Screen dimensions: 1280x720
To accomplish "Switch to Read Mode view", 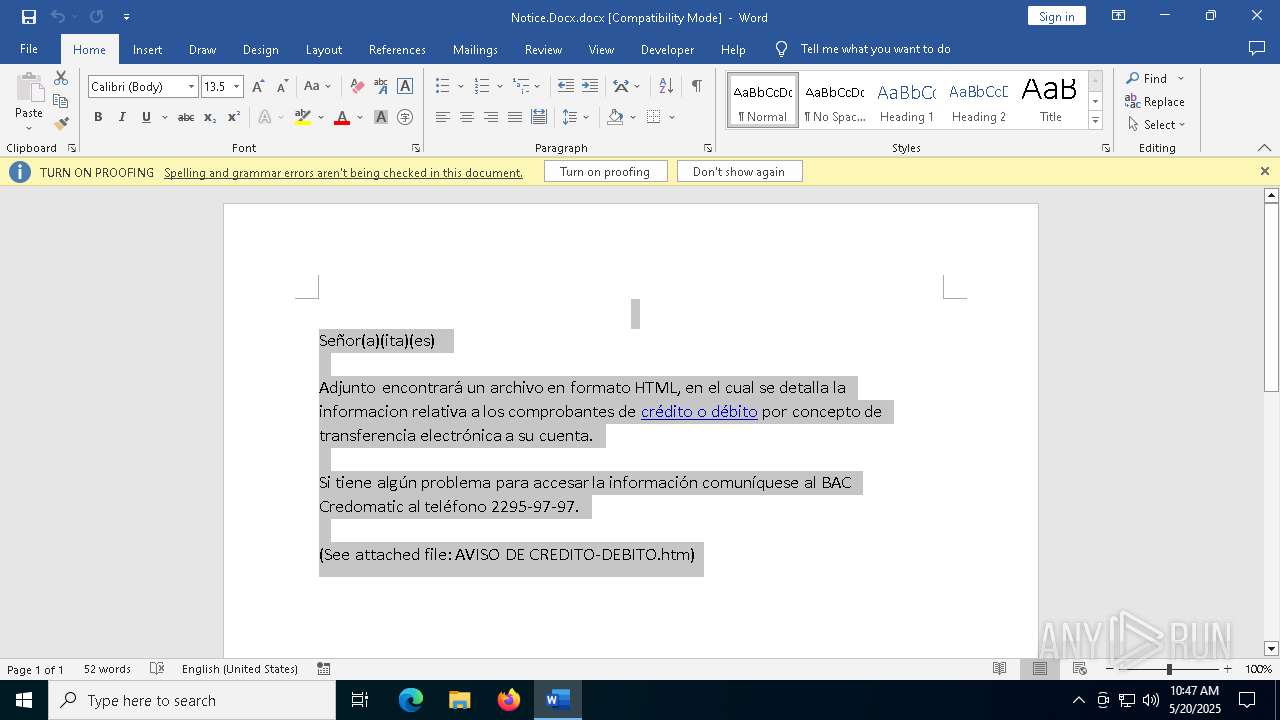I will pyautogui.click(x=999, y=669).
